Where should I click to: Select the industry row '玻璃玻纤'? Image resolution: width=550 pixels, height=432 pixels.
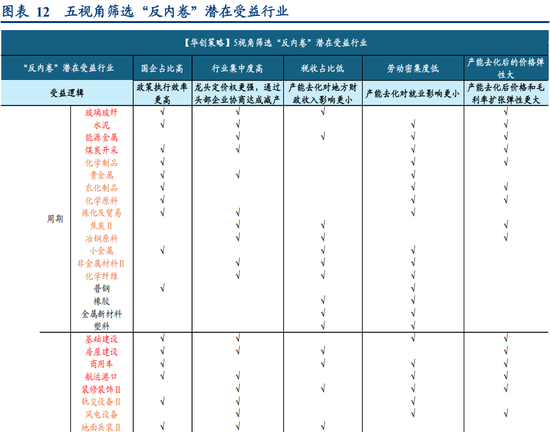(x=101, y=113)
